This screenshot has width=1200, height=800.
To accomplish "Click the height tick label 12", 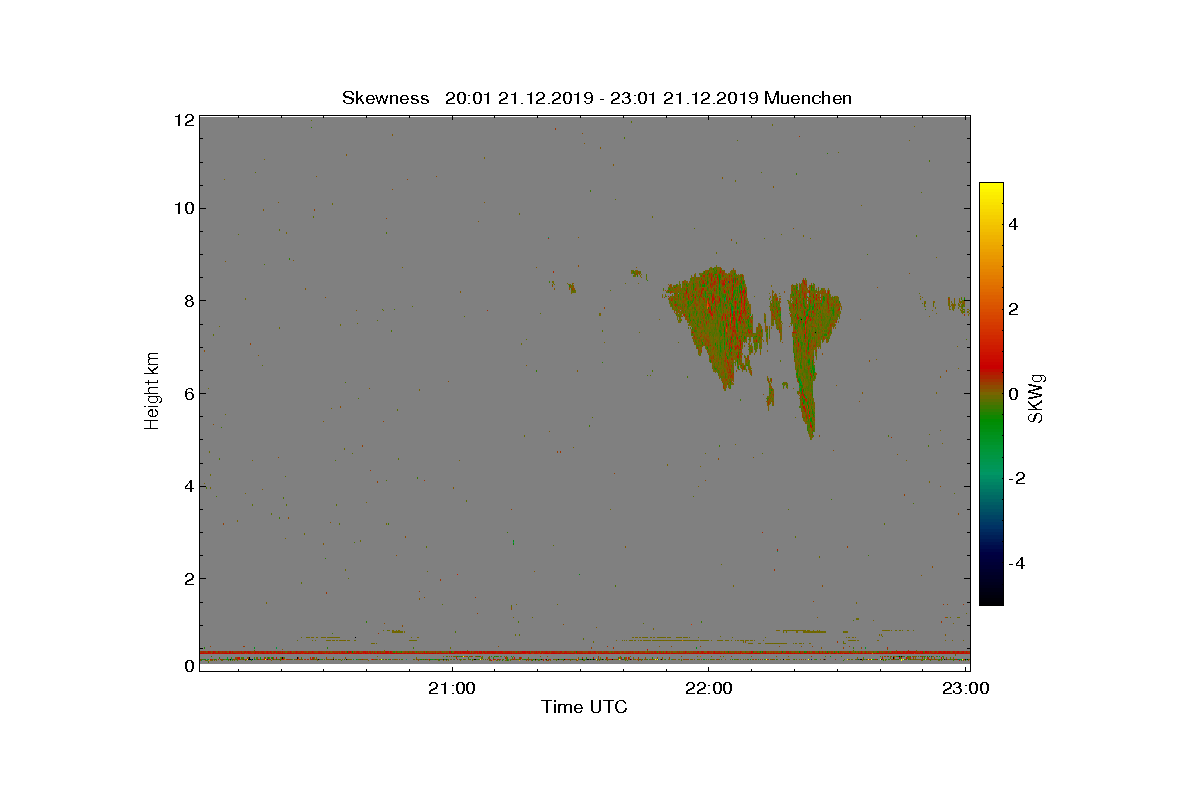I will coord(183,120).
